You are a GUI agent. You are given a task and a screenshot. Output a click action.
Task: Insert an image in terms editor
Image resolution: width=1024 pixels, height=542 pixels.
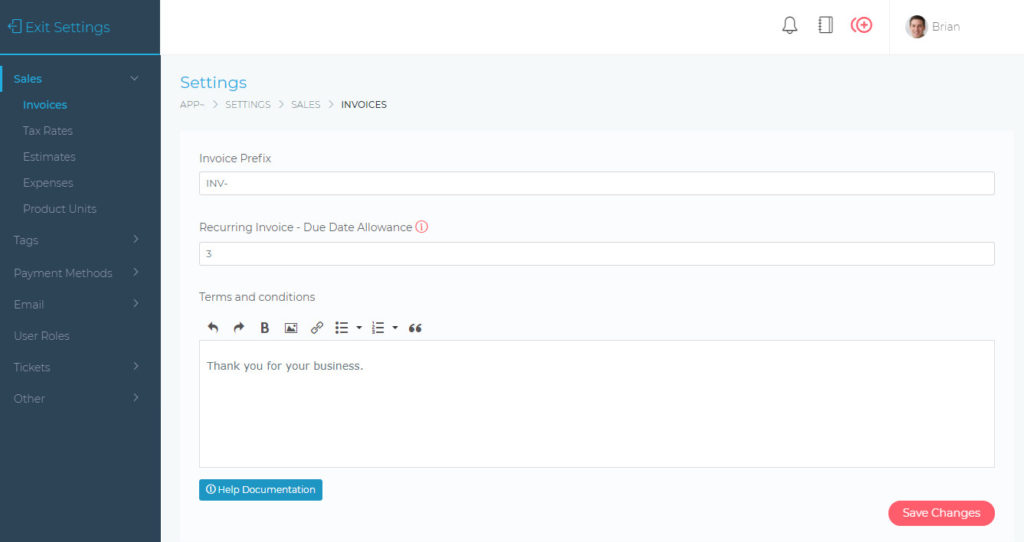pyautogui.click(x=291, y=328)
